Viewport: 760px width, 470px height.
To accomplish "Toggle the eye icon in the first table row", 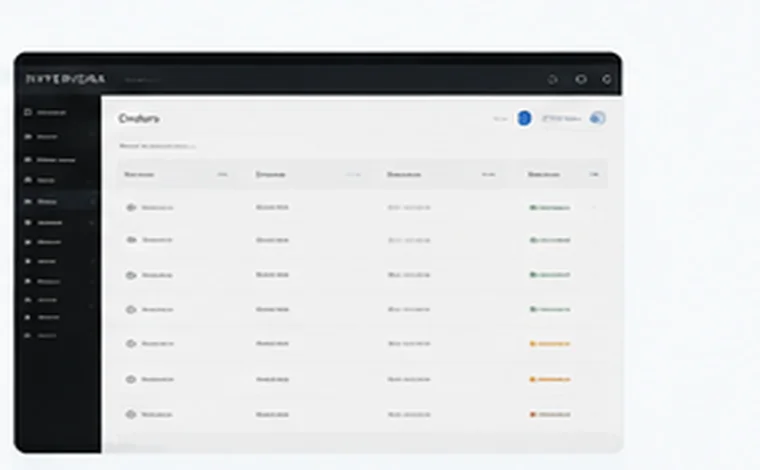I will click(x=131, y=207).
